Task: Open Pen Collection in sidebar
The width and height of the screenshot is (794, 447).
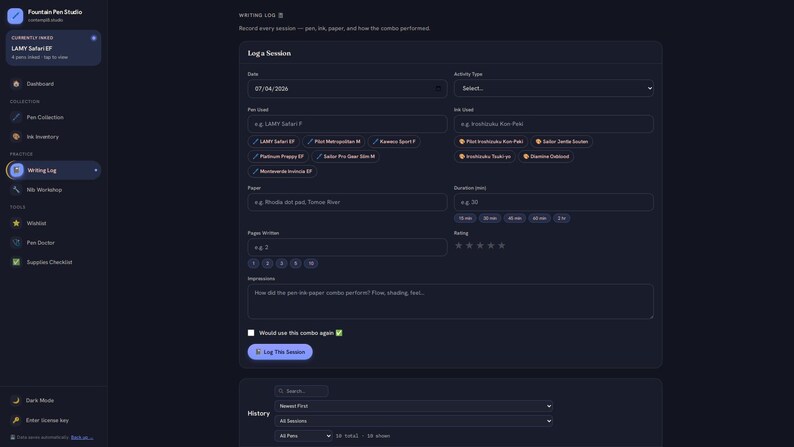Action: [53, 117]
